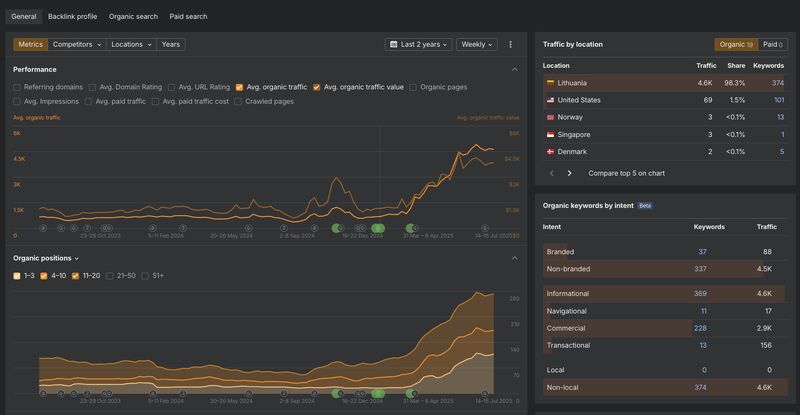Click the Norway flag icon
The width and height of the screenshot is (800, 415).
click(550, 117)
